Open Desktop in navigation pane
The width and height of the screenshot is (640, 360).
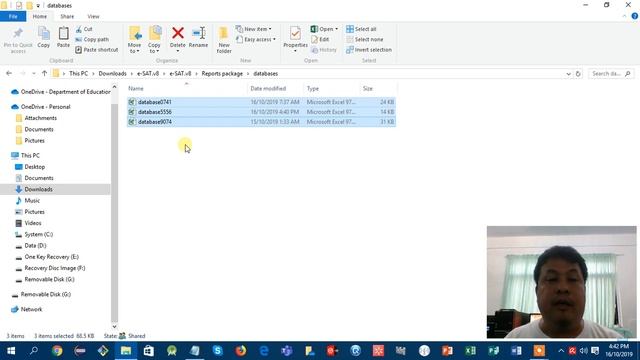pyautogui.click(x=30, y=167)
